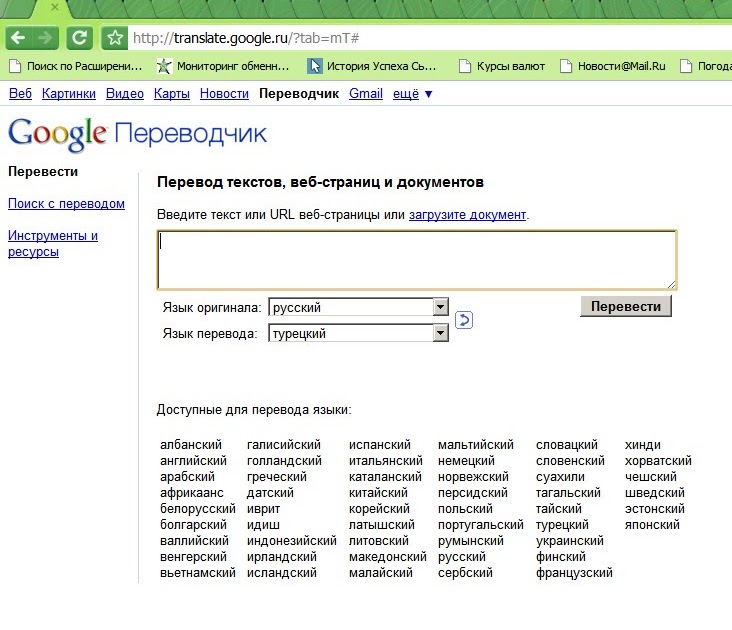Screen dimensions: 732x630
Task: Bookmark the page using the star icon
Action: click(115, 38)
